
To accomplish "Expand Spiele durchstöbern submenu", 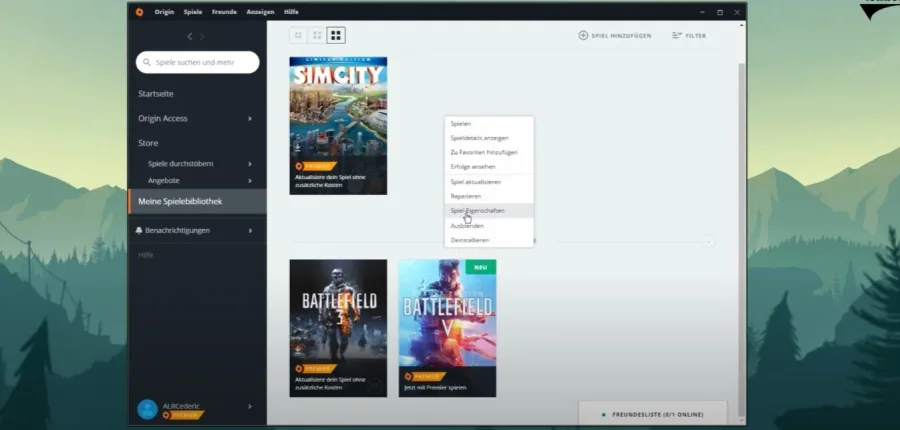I will pyautogui.click(x=250, y=164).
